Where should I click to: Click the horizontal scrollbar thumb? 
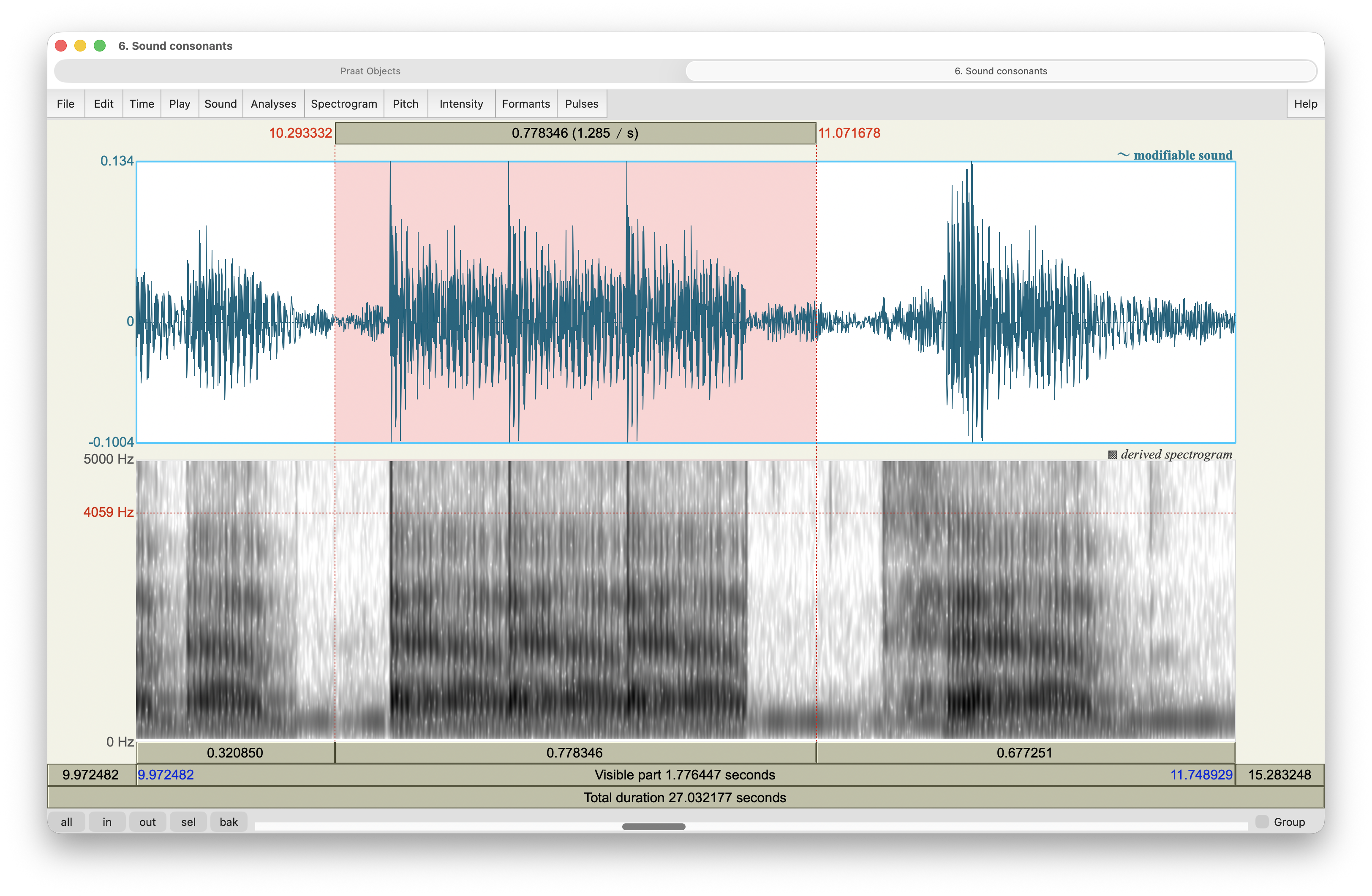click(654, 827)
